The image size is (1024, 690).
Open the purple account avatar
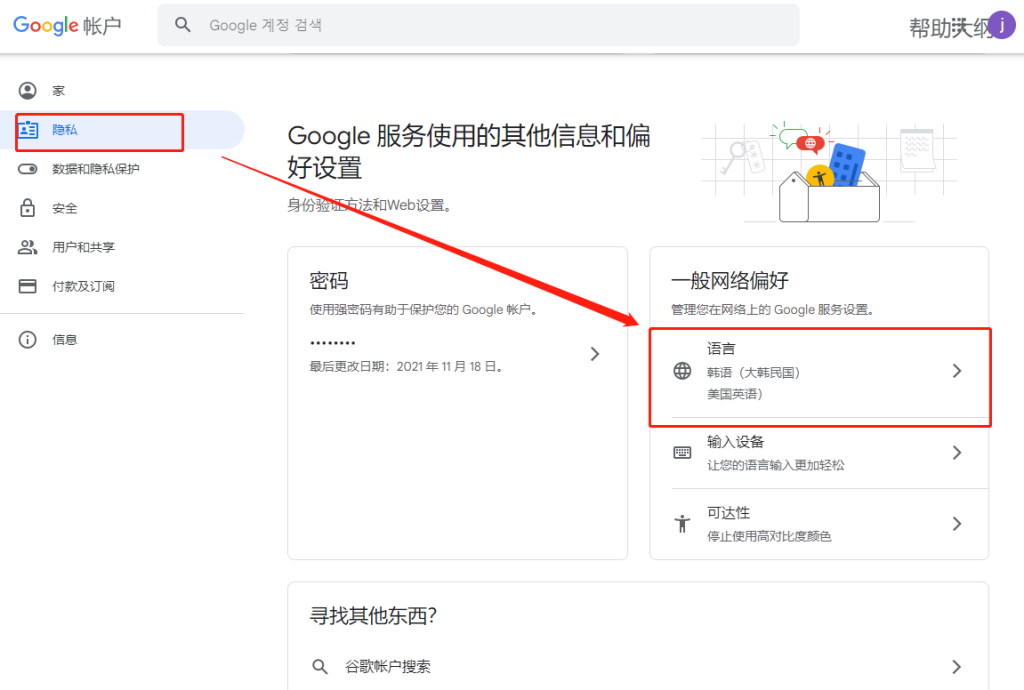(x=1001, y=25)
